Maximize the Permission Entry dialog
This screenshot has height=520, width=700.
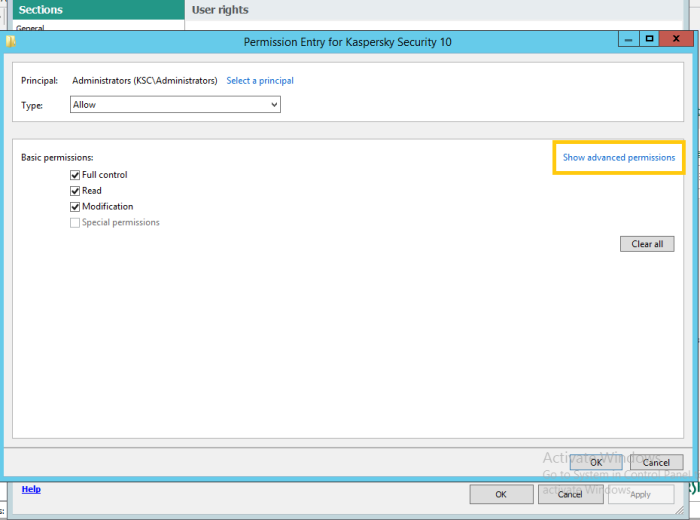[649, 39]
